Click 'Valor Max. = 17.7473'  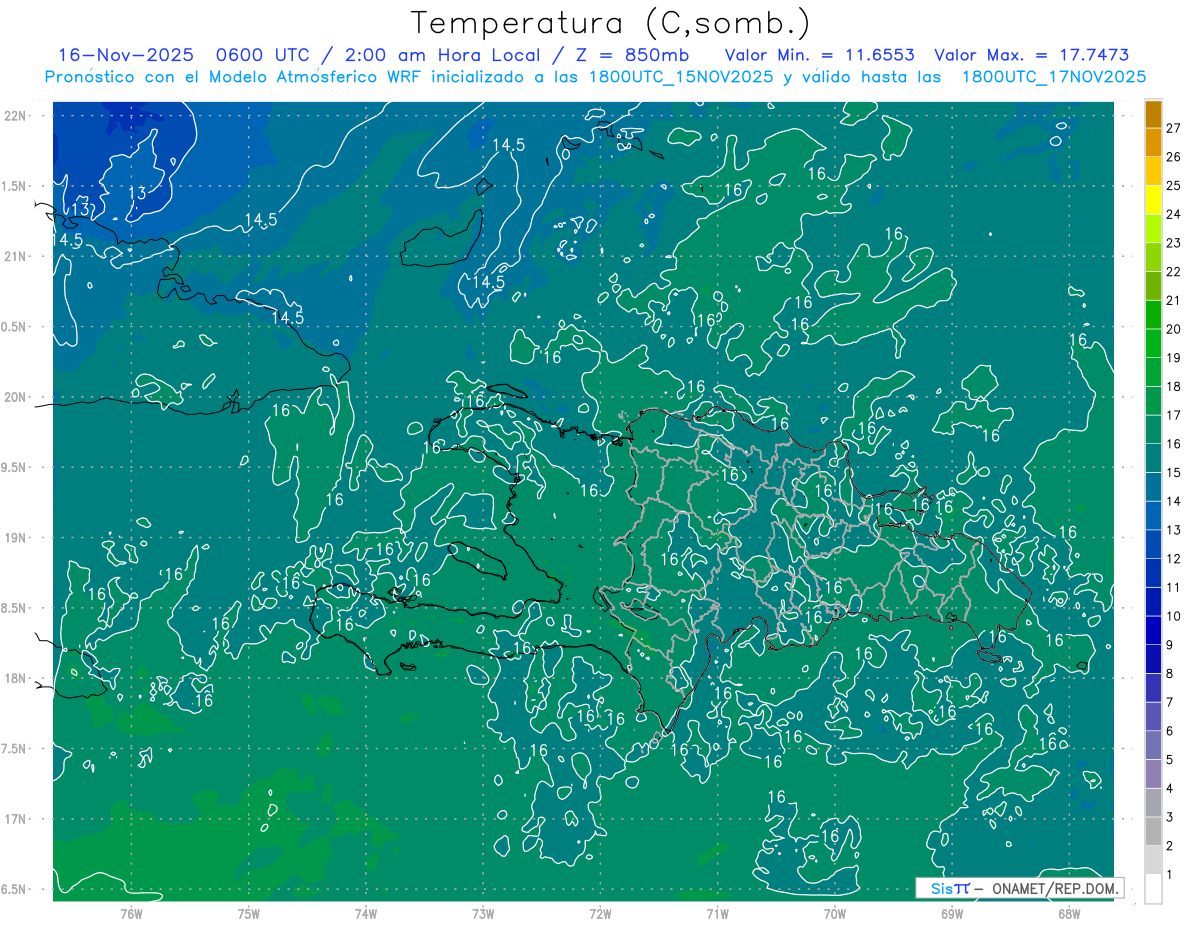(x=1031, y=55)
